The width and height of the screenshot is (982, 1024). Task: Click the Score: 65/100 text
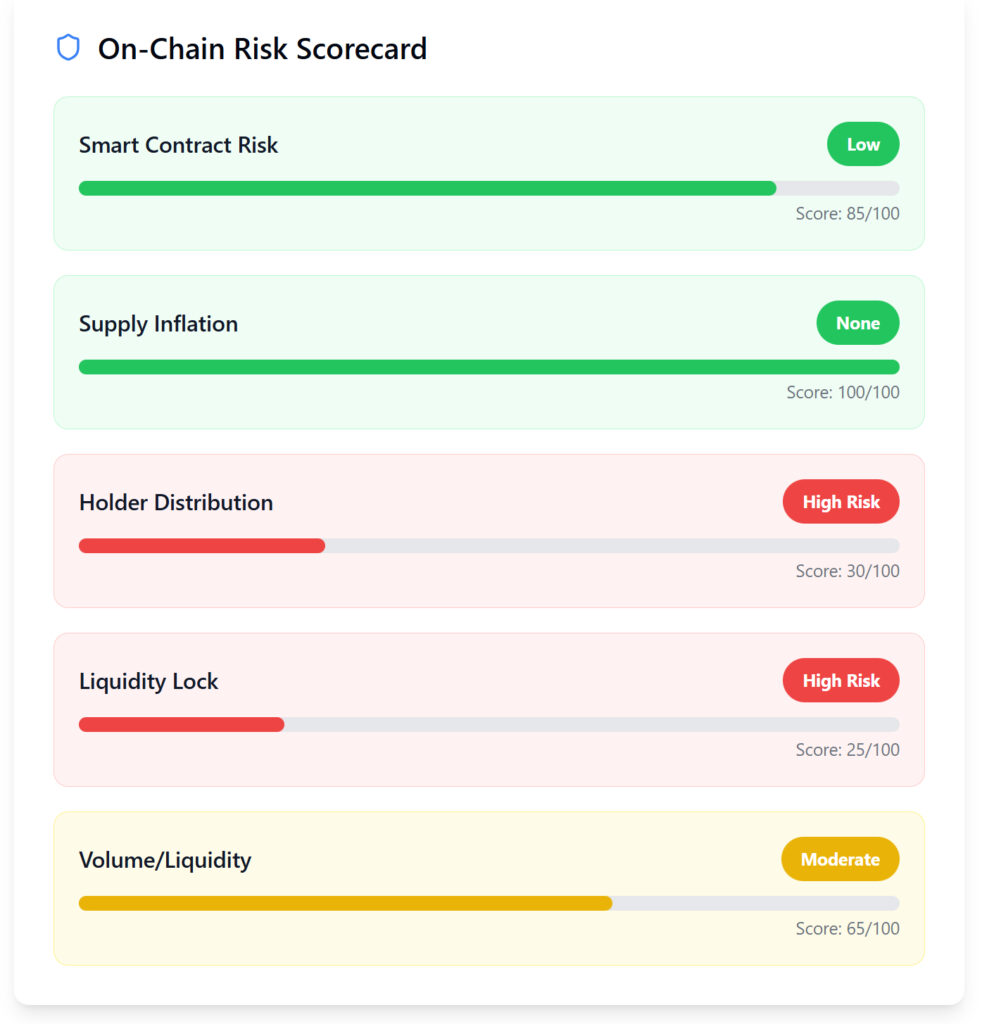point(847,929)
